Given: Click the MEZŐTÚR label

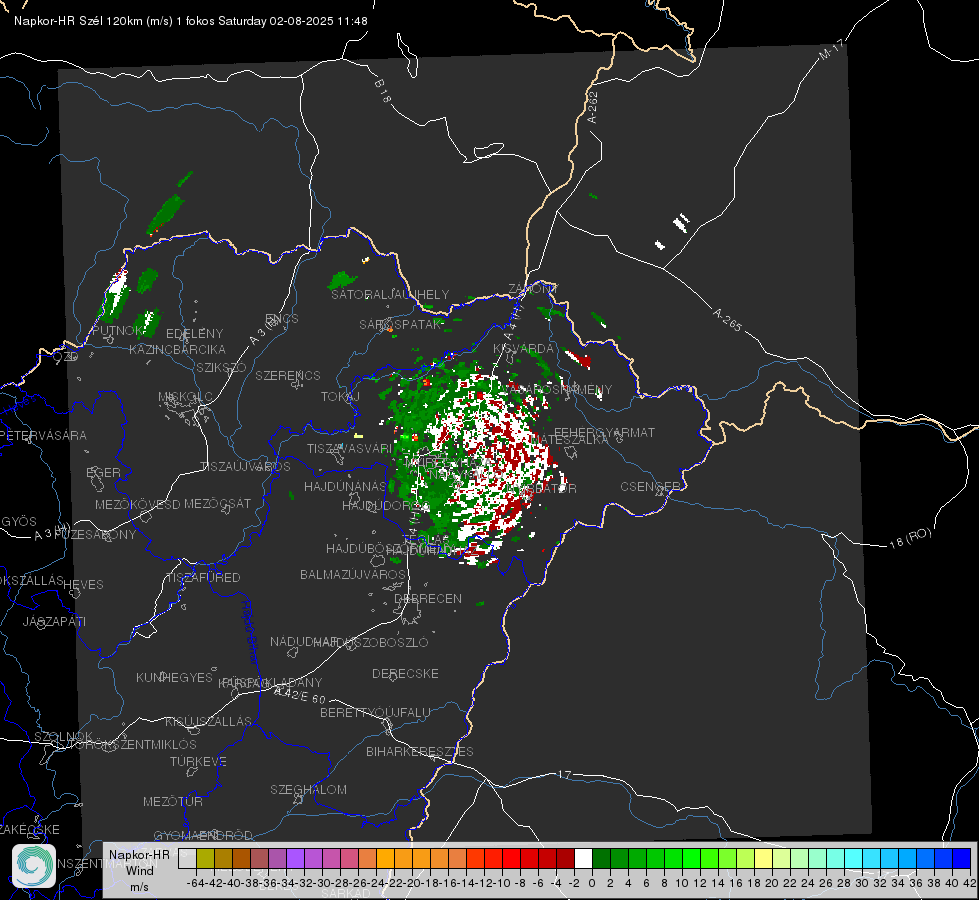Looking at the screenshot, I should 173,801.
